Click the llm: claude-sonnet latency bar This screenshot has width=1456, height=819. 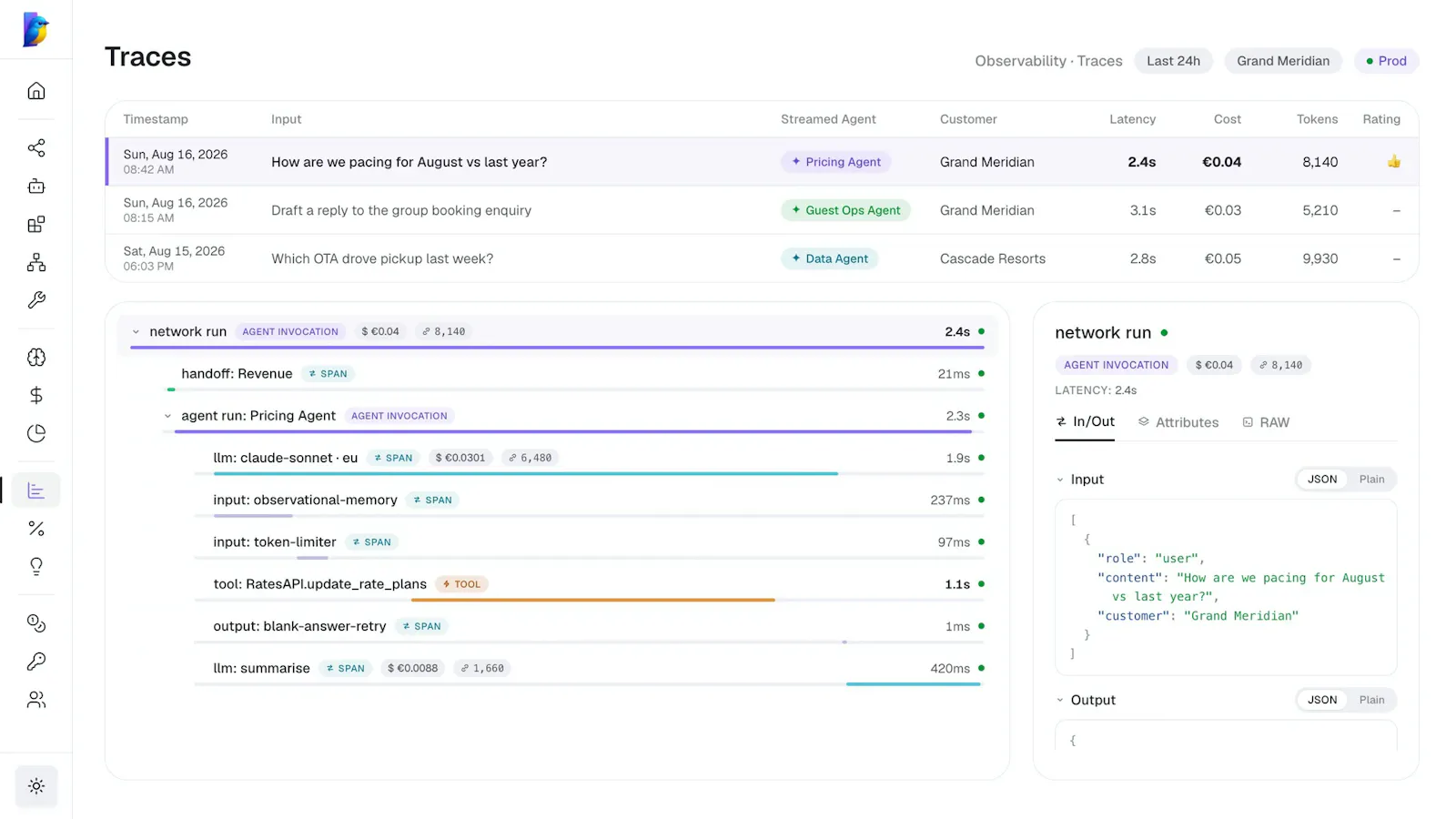point(526,474)
